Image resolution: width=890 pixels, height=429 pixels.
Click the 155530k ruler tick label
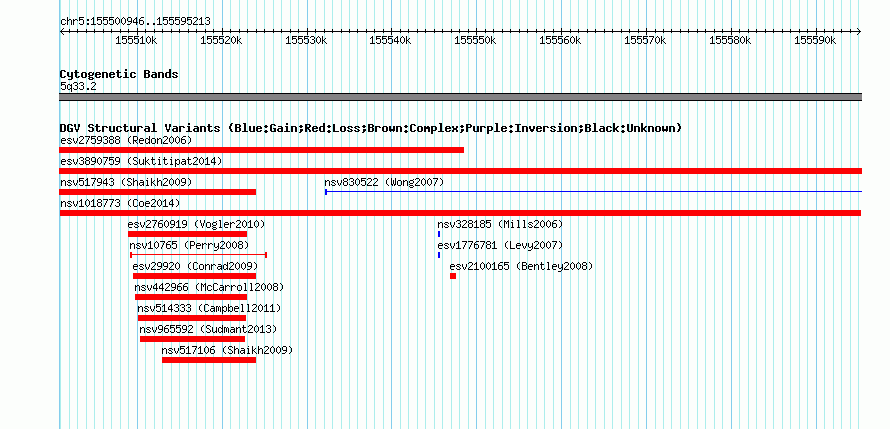pos(307,40)
